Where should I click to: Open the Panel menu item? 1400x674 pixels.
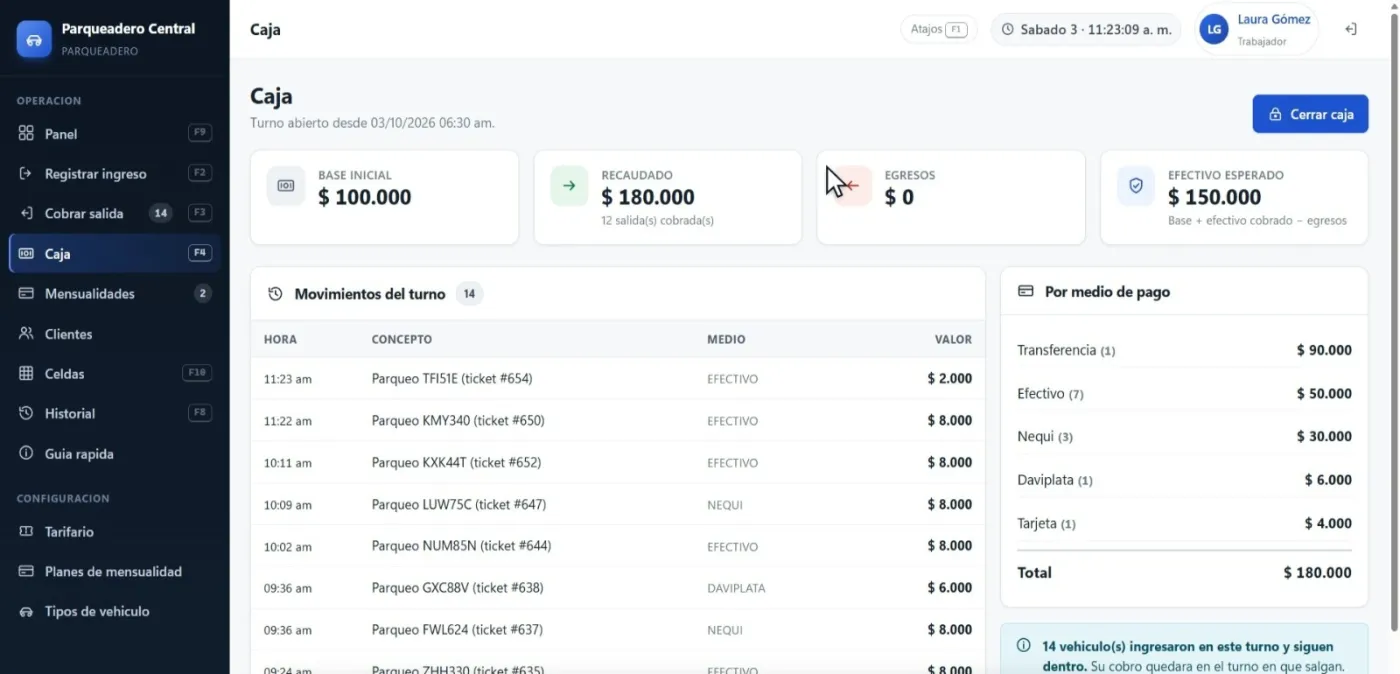pyautogui.click(x=114, y=134)
